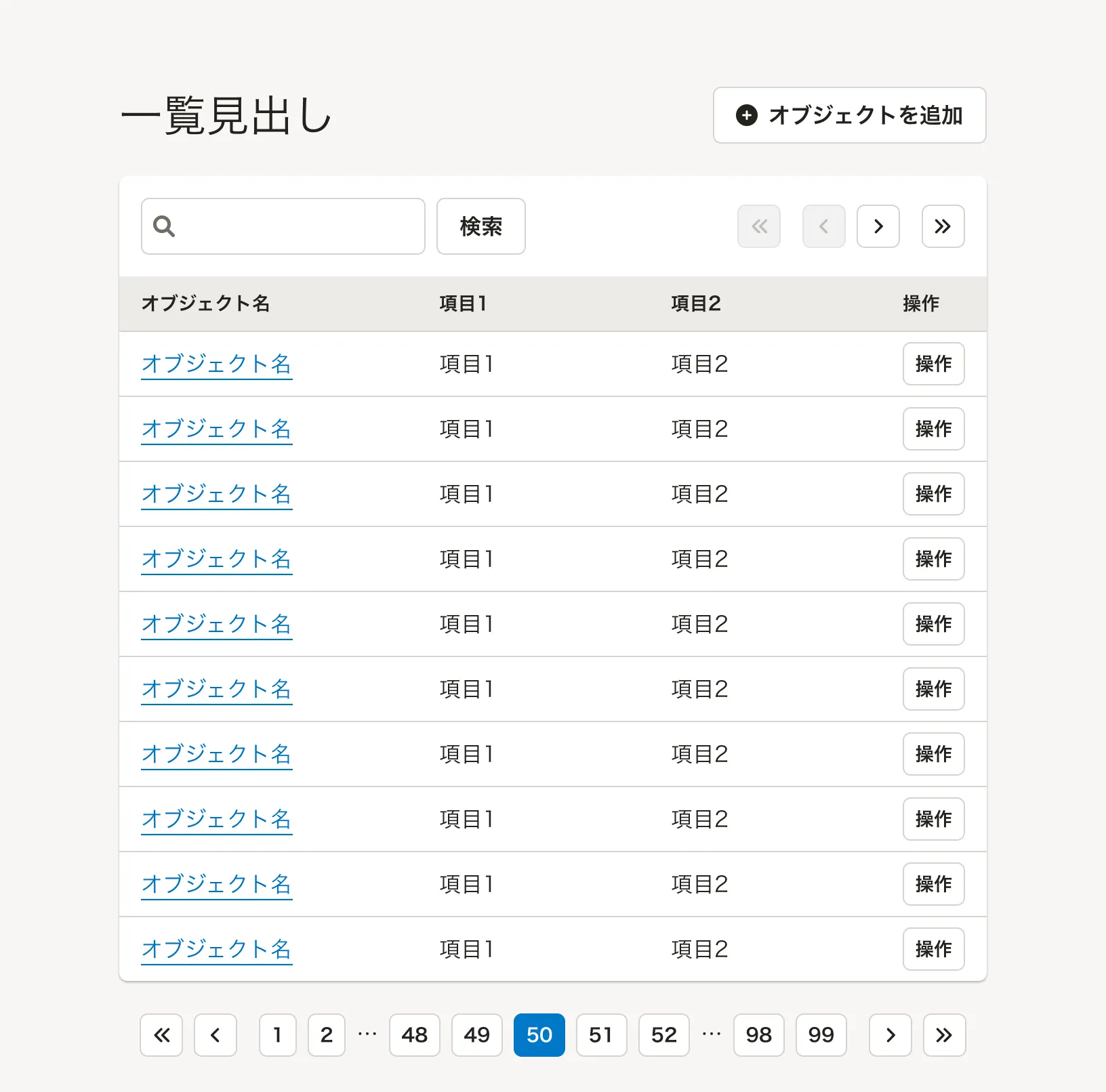Viewport: 1106px width, 1092px height.
Task: Click inside the search text field
Action: [298, 226]
